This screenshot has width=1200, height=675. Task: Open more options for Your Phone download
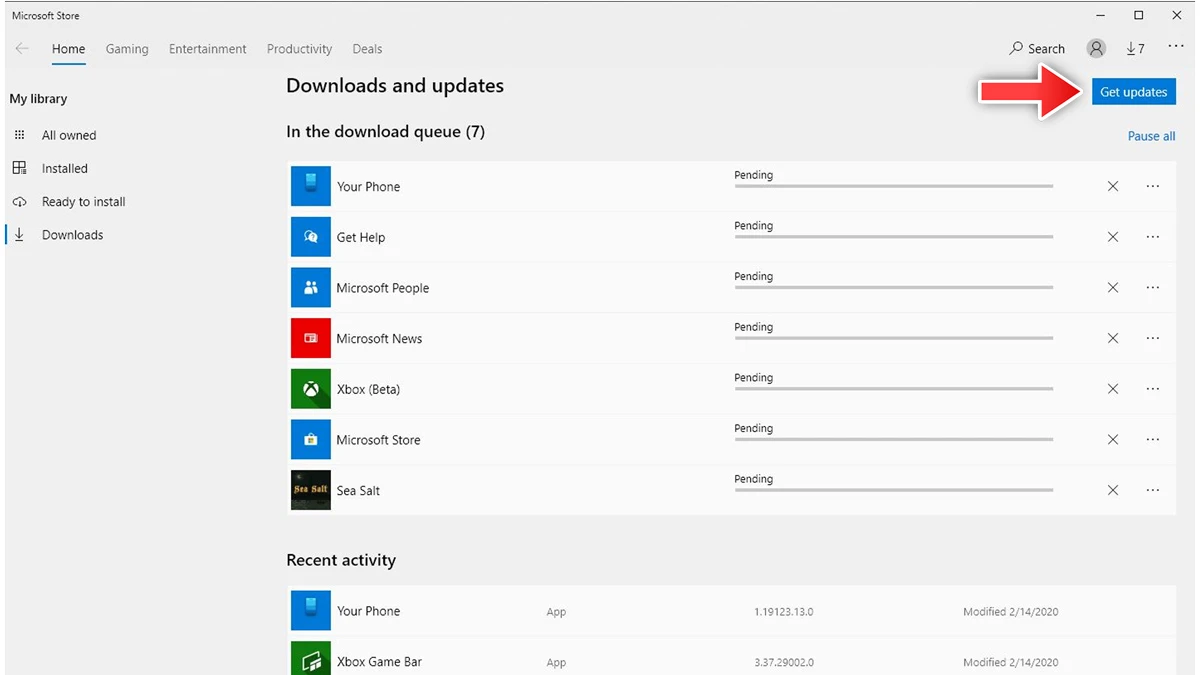tap(1153, 187)
